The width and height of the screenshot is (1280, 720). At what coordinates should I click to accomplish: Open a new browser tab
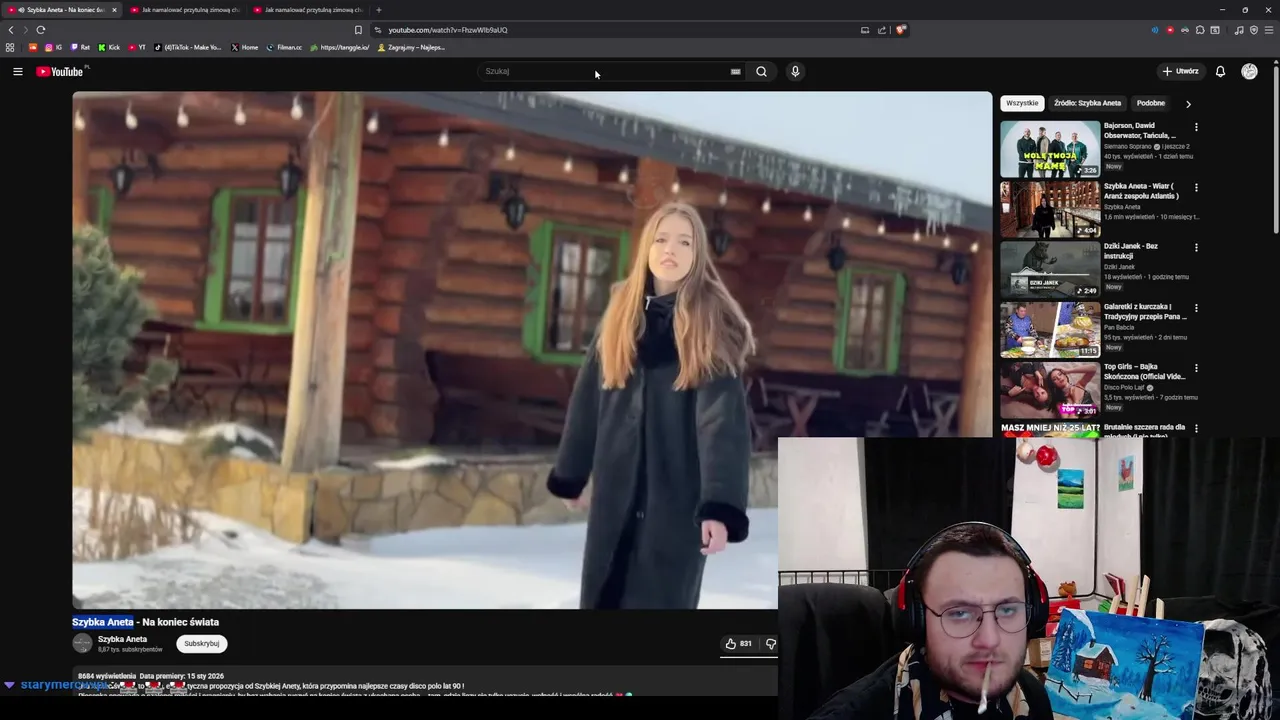(x=378, y=10)
